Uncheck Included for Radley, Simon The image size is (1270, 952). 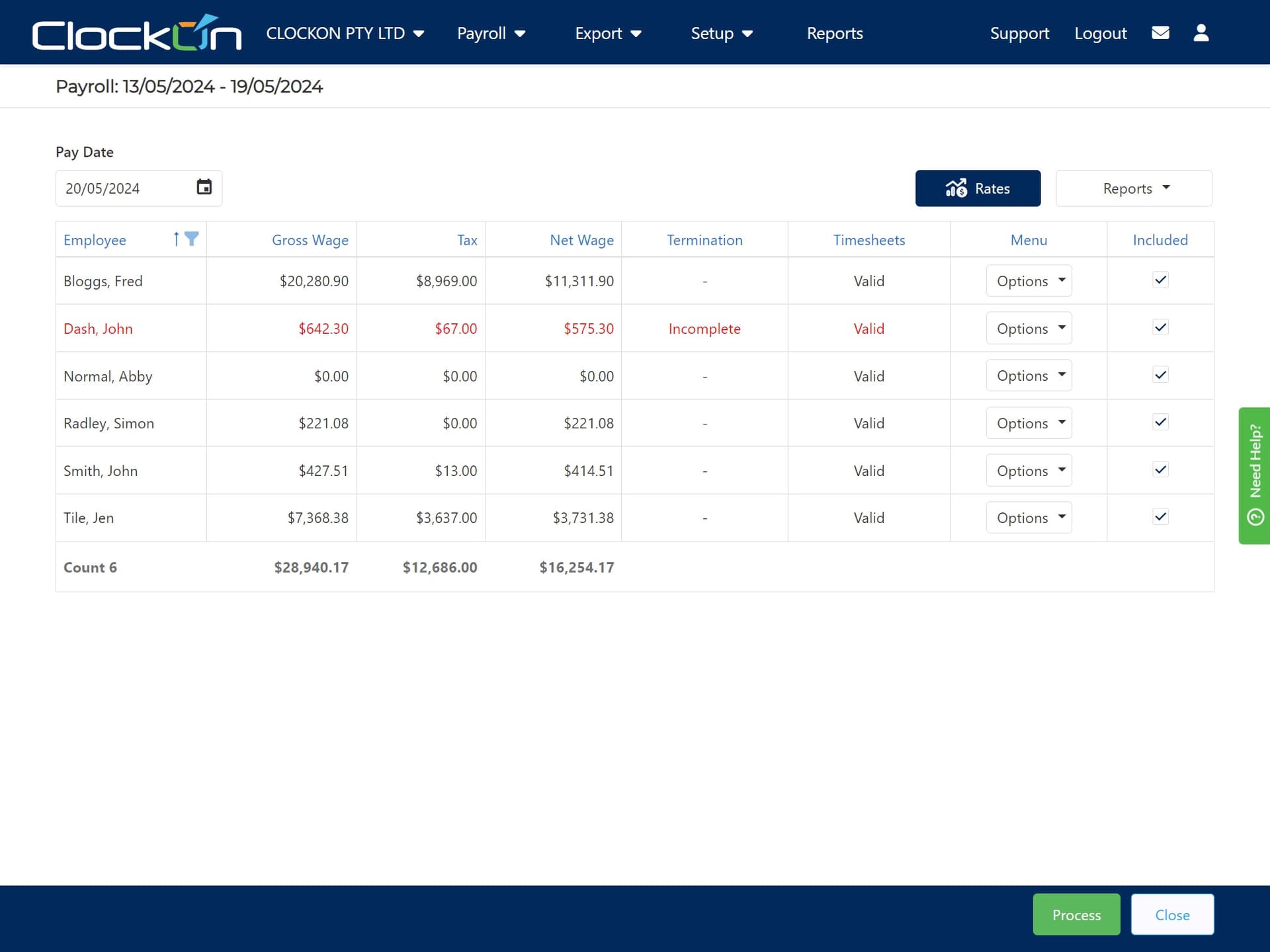click(1160, 422)
